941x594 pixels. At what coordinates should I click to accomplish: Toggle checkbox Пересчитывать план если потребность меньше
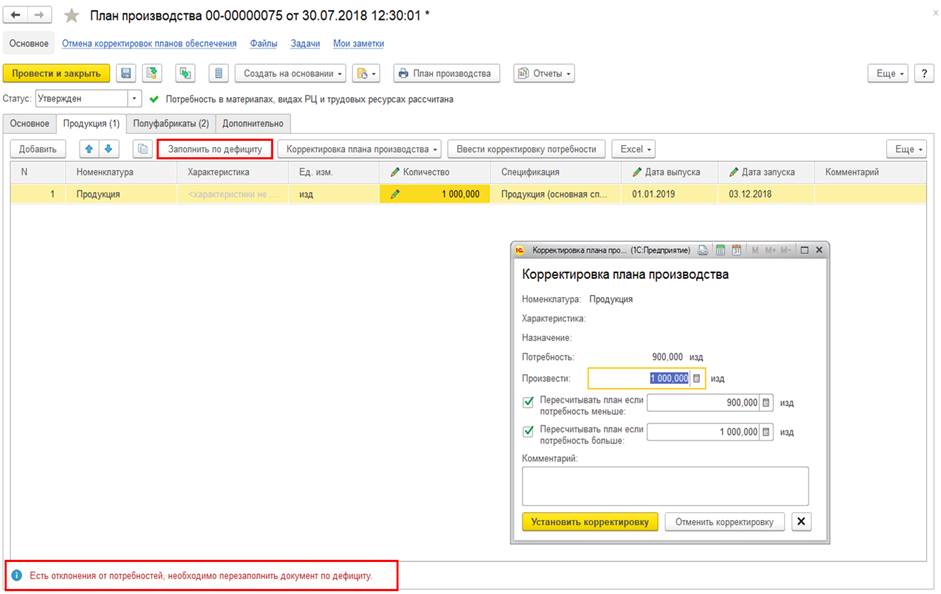coord(528,402)
